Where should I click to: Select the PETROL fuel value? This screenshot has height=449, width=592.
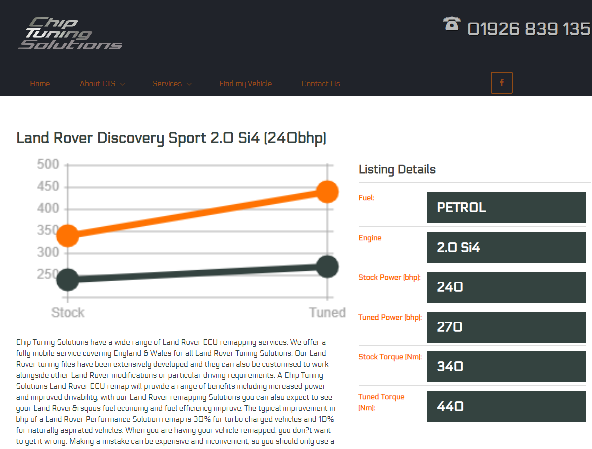pos(506,207)
